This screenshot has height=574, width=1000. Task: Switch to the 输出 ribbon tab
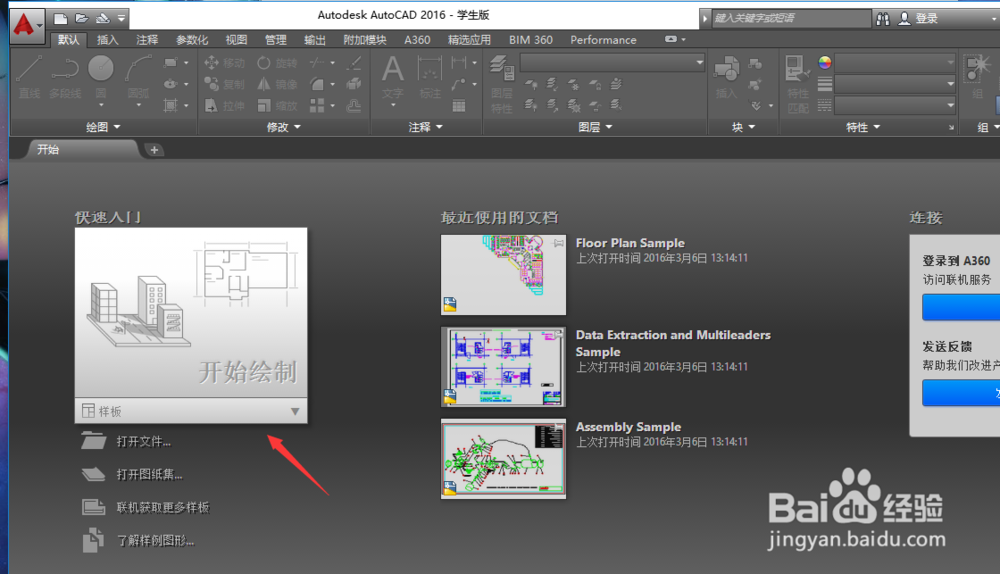314,40
